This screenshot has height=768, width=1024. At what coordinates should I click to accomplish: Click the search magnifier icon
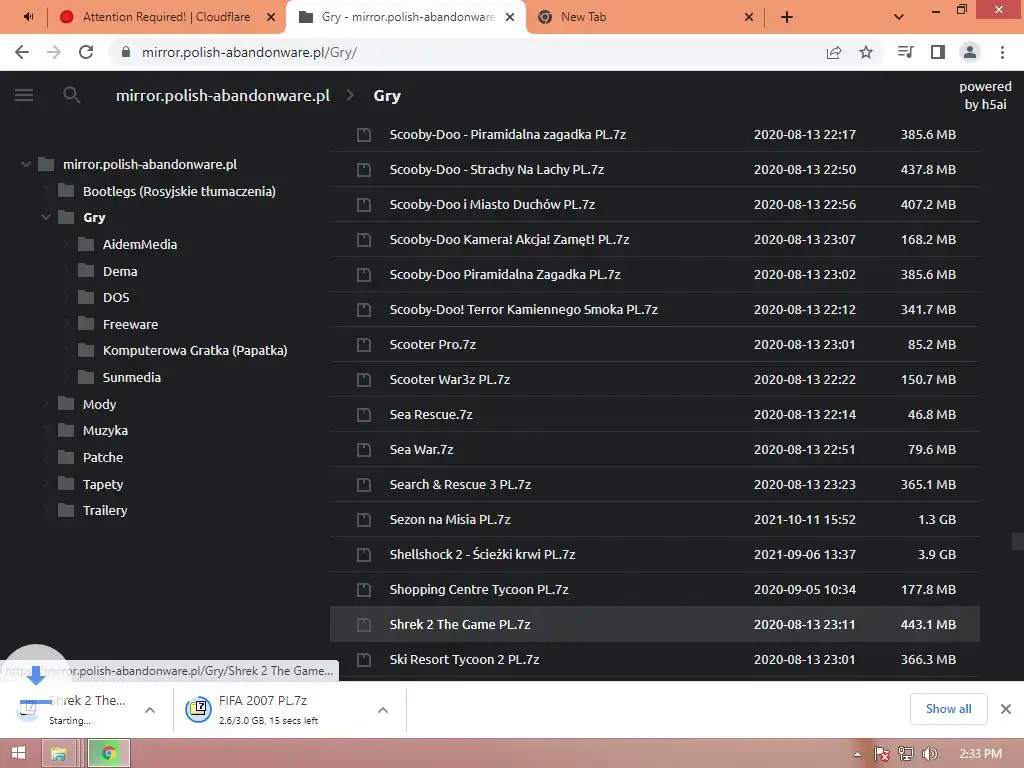(x=71, y=95)
